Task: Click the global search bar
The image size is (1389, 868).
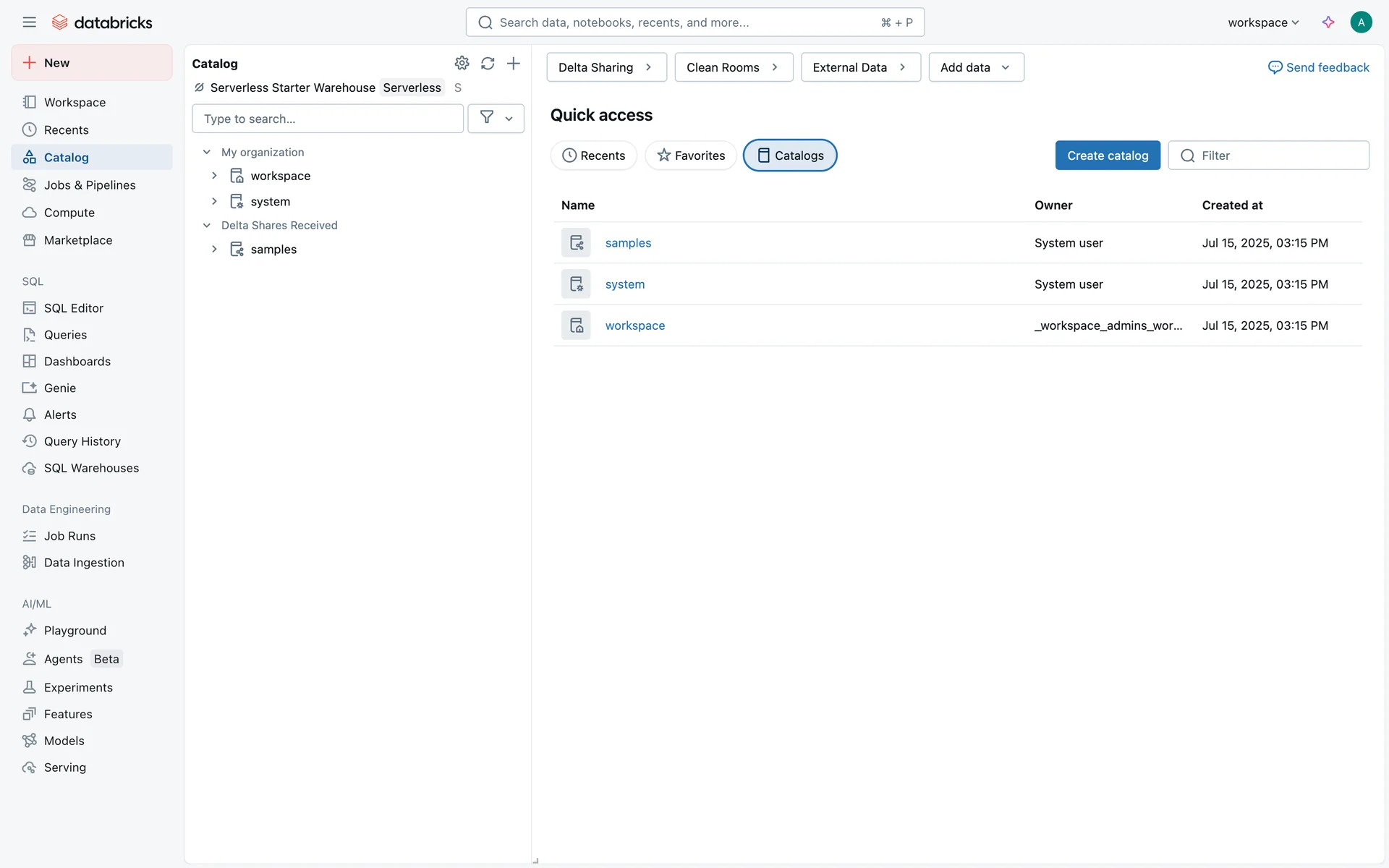Action: pos(694,22)
